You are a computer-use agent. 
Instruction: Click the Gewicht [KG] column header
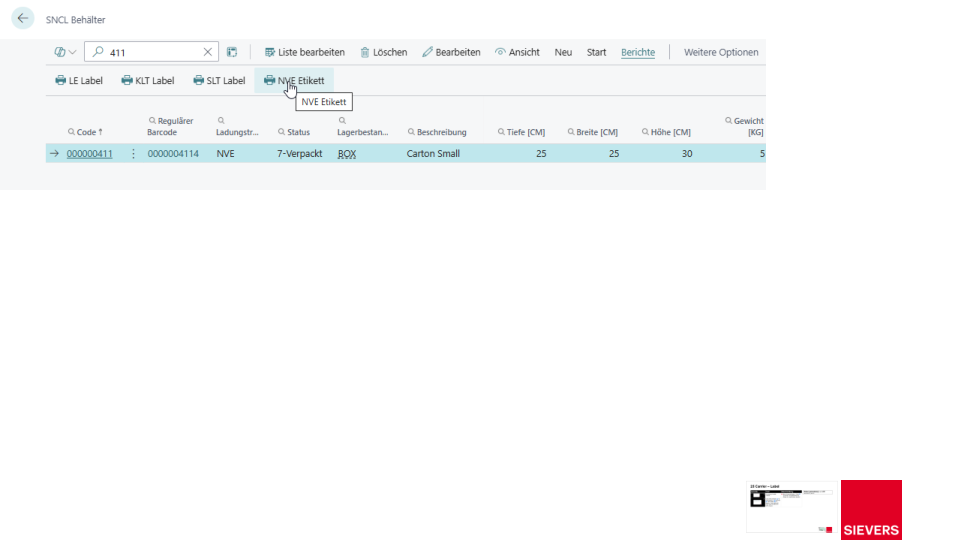coord(744,126)
